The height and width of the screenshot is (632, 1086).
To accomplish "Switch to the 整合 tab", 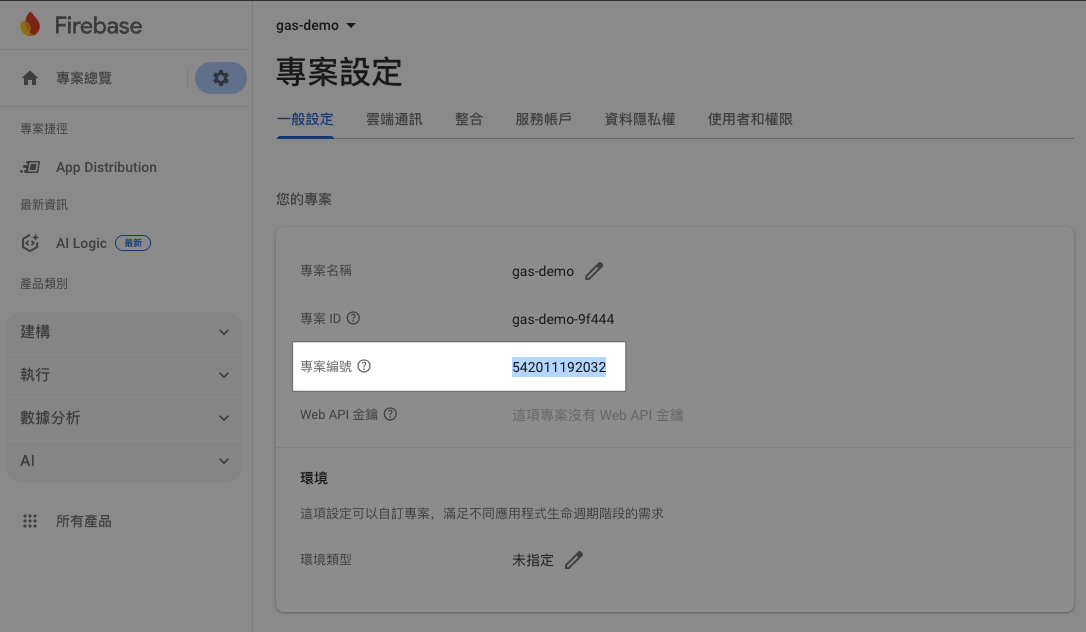I will 469,119.
